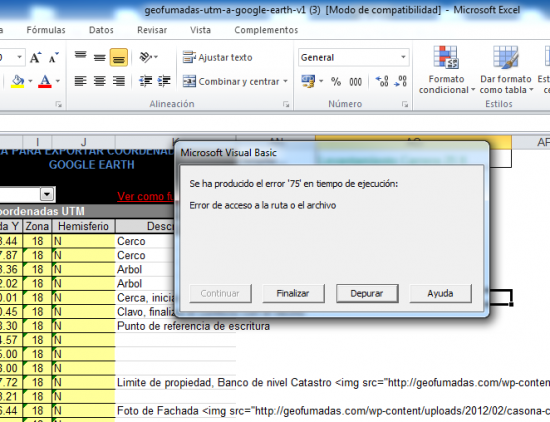Screen dimensions: 550x422
Task: Open font color dropdown arrow
Action: tap(58, 81)
